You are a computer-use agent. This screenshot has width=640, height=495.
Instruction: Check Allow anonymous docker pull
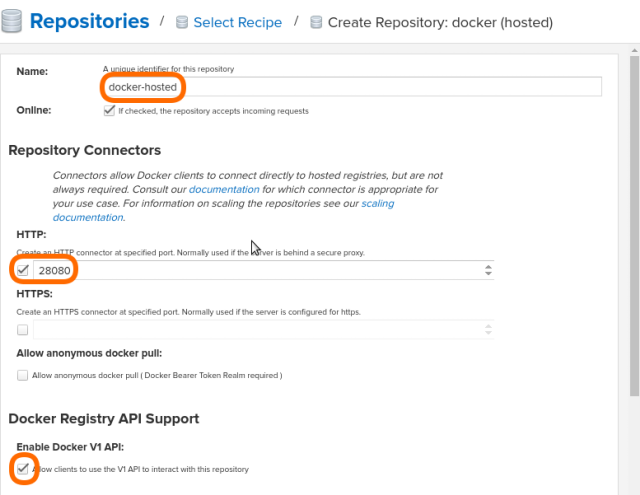[23, 375]
